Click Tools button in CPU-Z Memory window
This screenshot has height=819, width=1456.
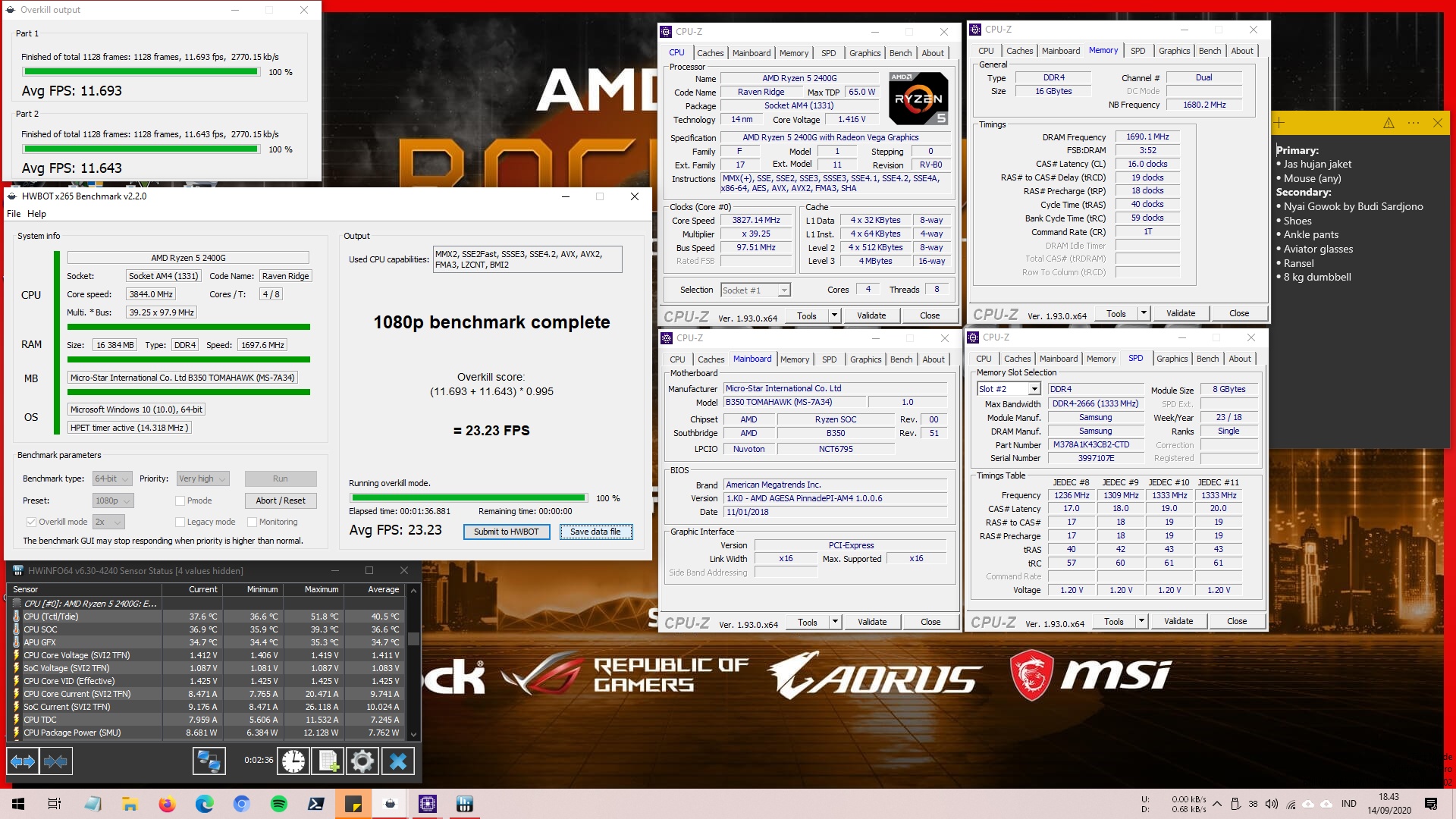pos(1116,313)
